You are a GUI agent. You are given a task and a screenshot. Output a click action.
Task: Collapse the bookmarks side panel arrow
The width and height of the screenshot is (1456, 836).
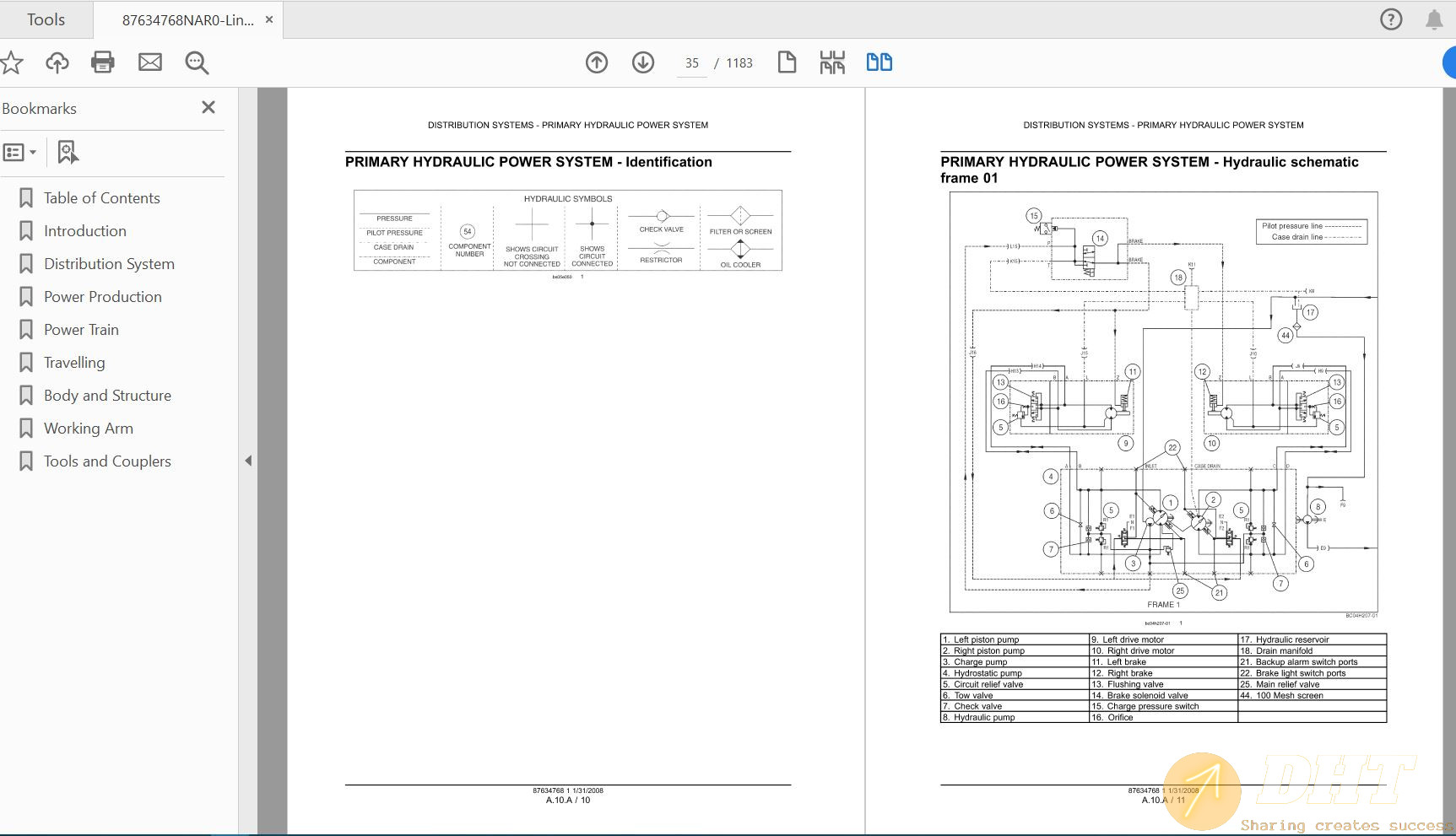248,461
